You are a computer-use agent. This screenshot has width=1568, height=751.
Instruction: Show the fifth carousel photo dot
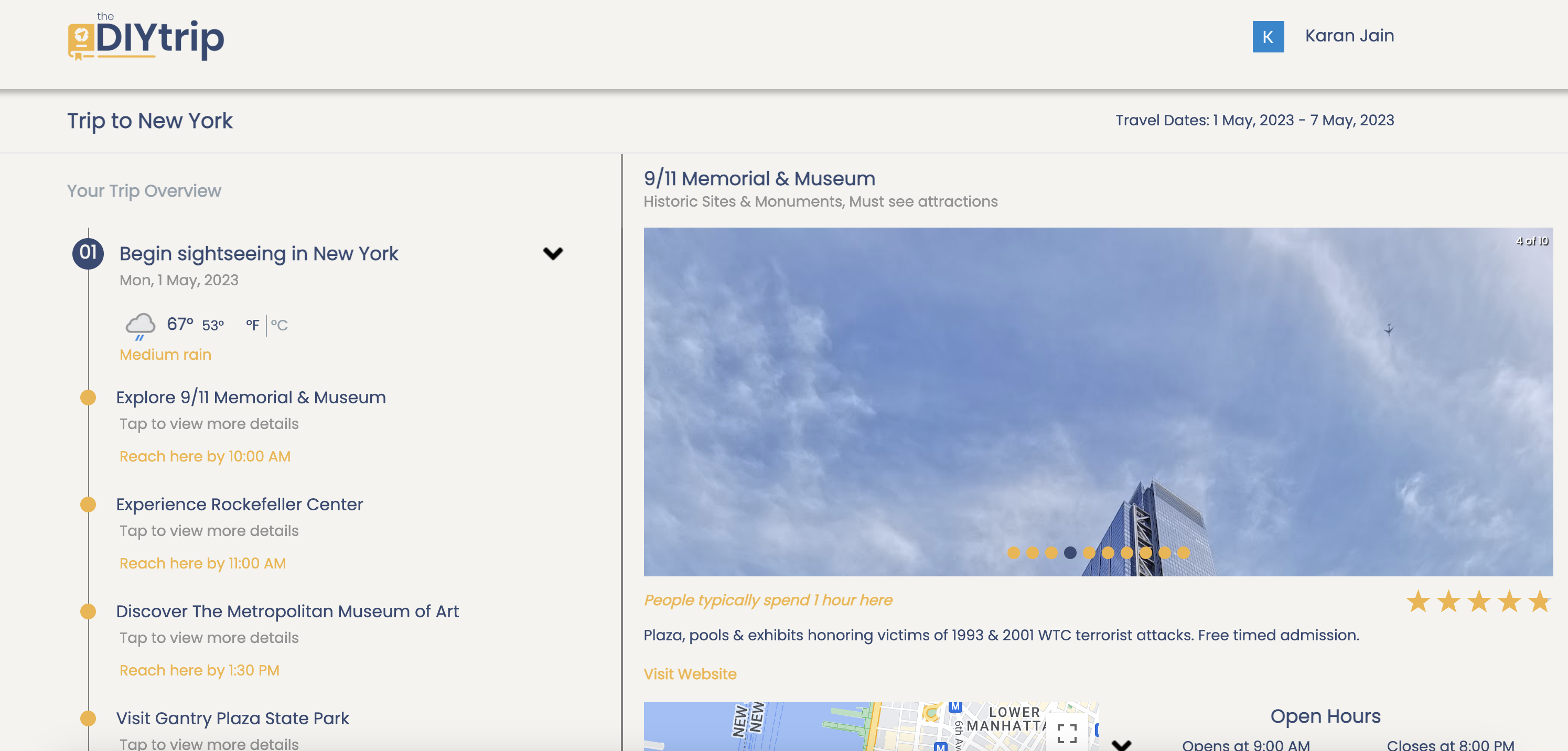pyautogui.click(x=1089, y=553)
